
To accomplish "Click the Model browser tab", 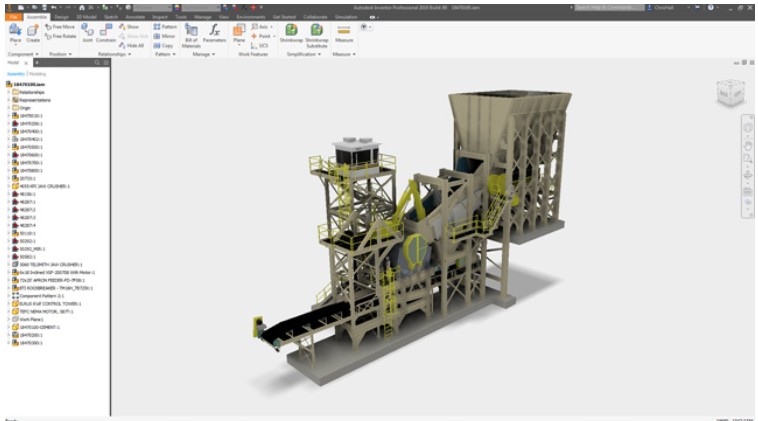I will point(13,62).
